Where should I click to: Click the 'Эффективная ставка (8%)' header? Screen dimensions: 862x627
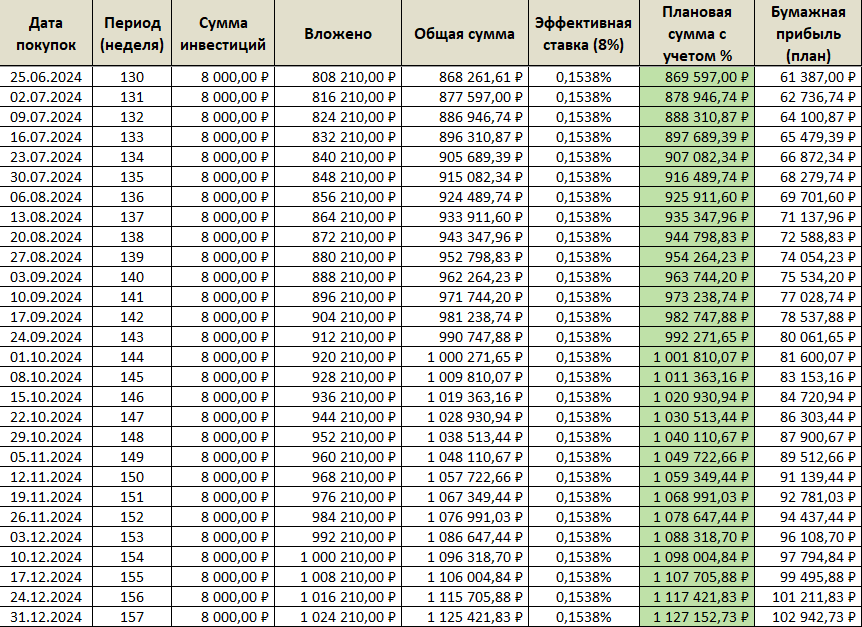point(583,33)
